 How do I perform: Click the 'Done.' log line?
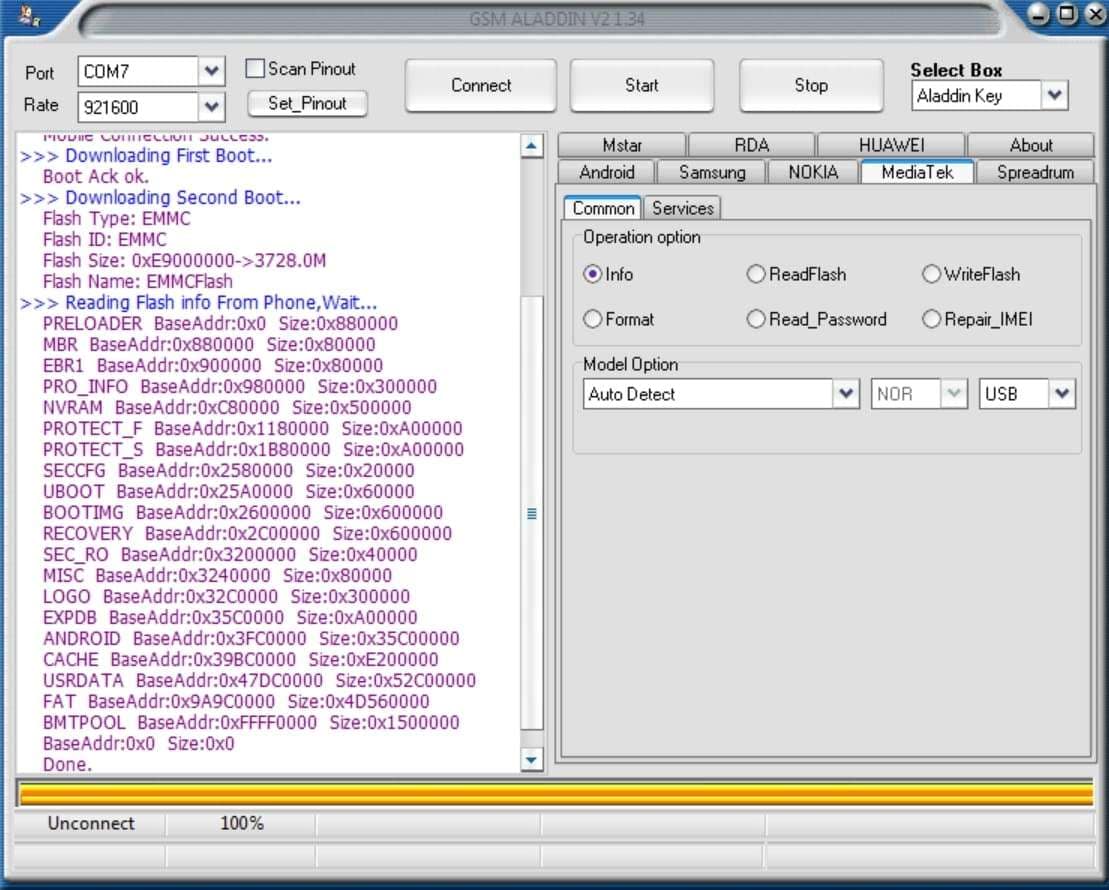[67, 764]
